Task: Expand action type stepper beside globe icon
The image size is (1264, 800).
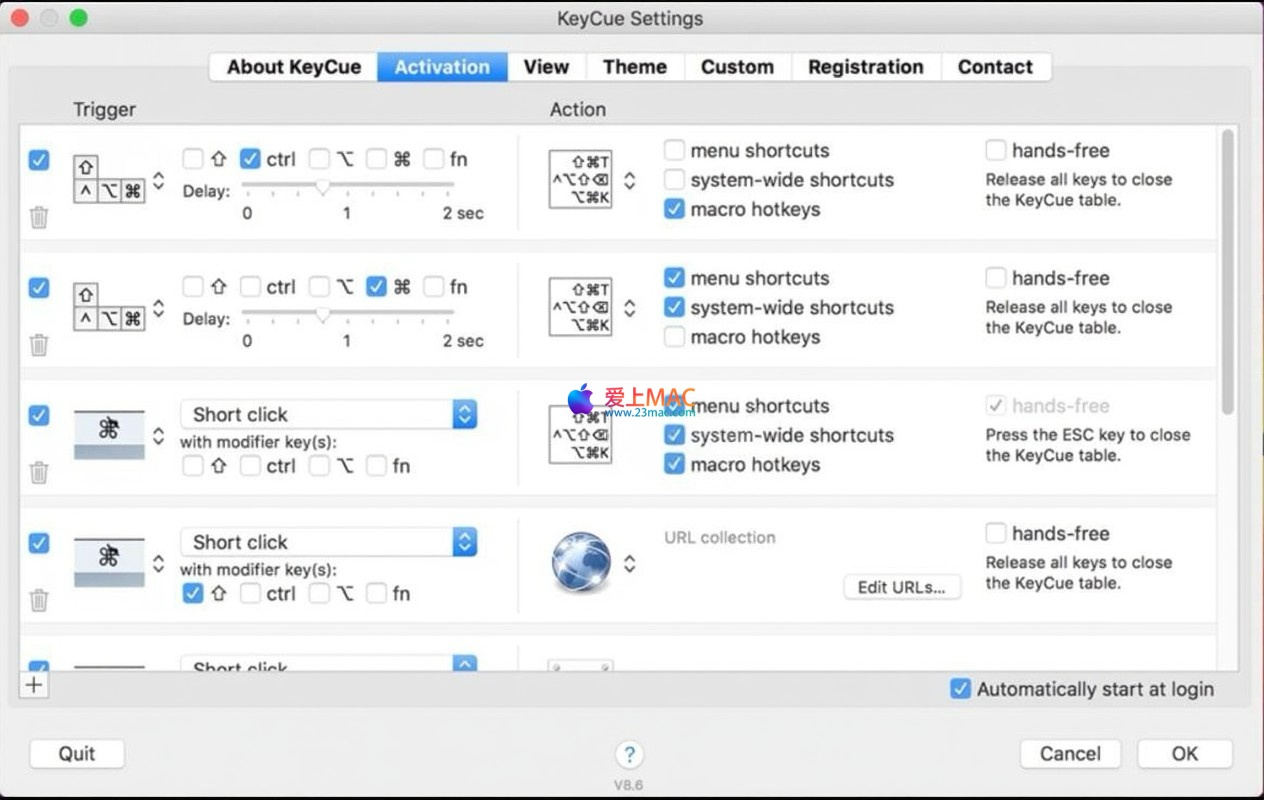Action: (x=629, y=563)
